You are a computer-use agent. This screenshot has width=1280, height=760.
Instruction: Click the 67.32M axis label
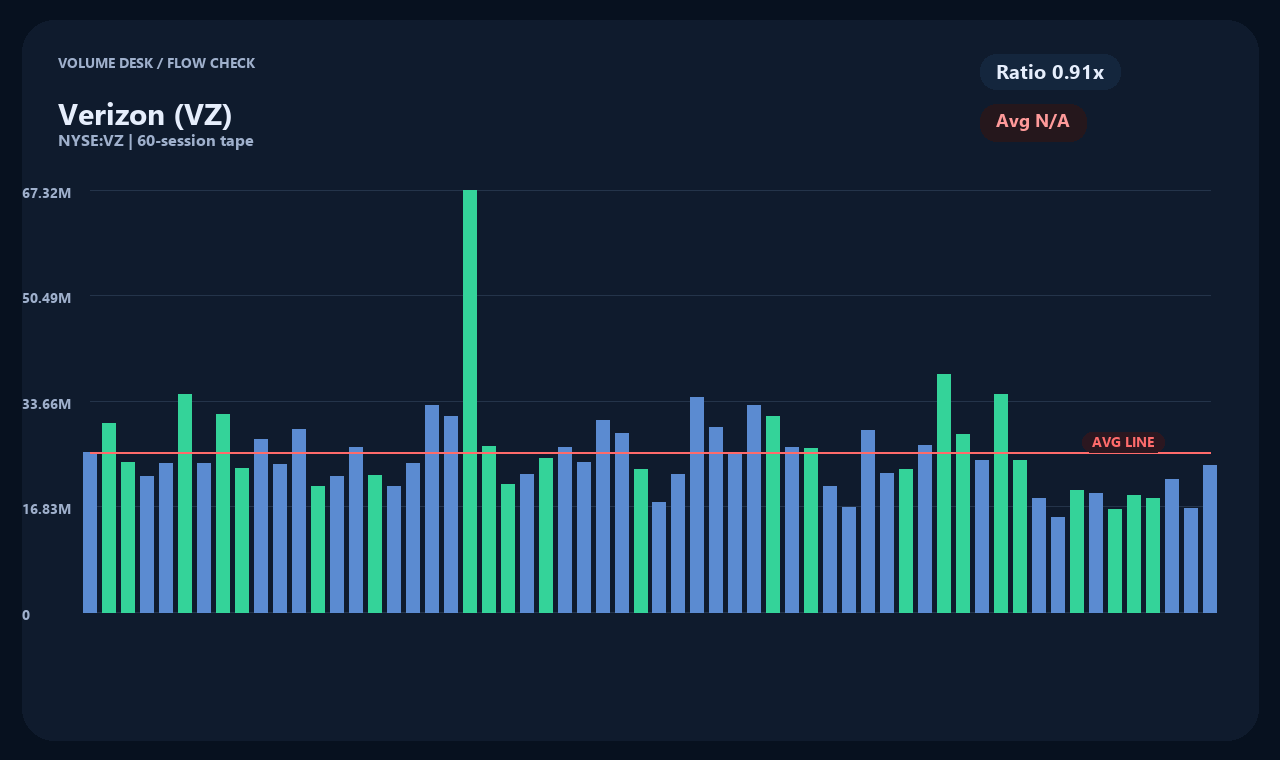tap(46, 192)
